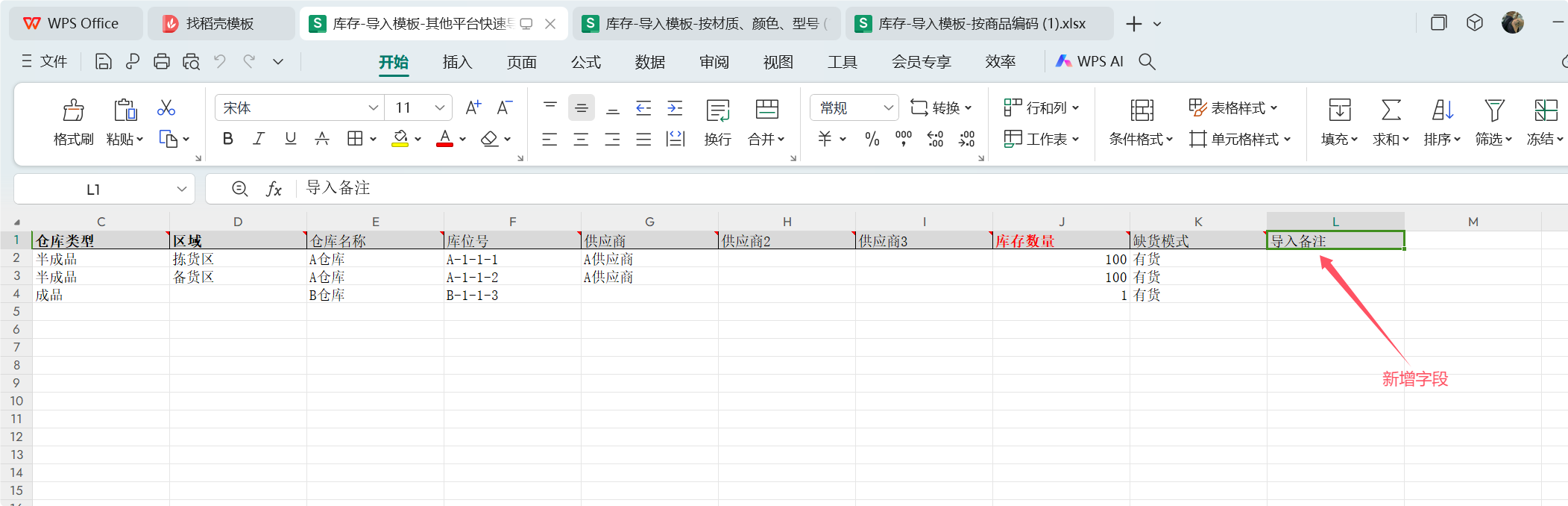Open the Insert (插入) ribbon tab
The width and height of the screenshot is (1568, 506).
click(457, 62)
